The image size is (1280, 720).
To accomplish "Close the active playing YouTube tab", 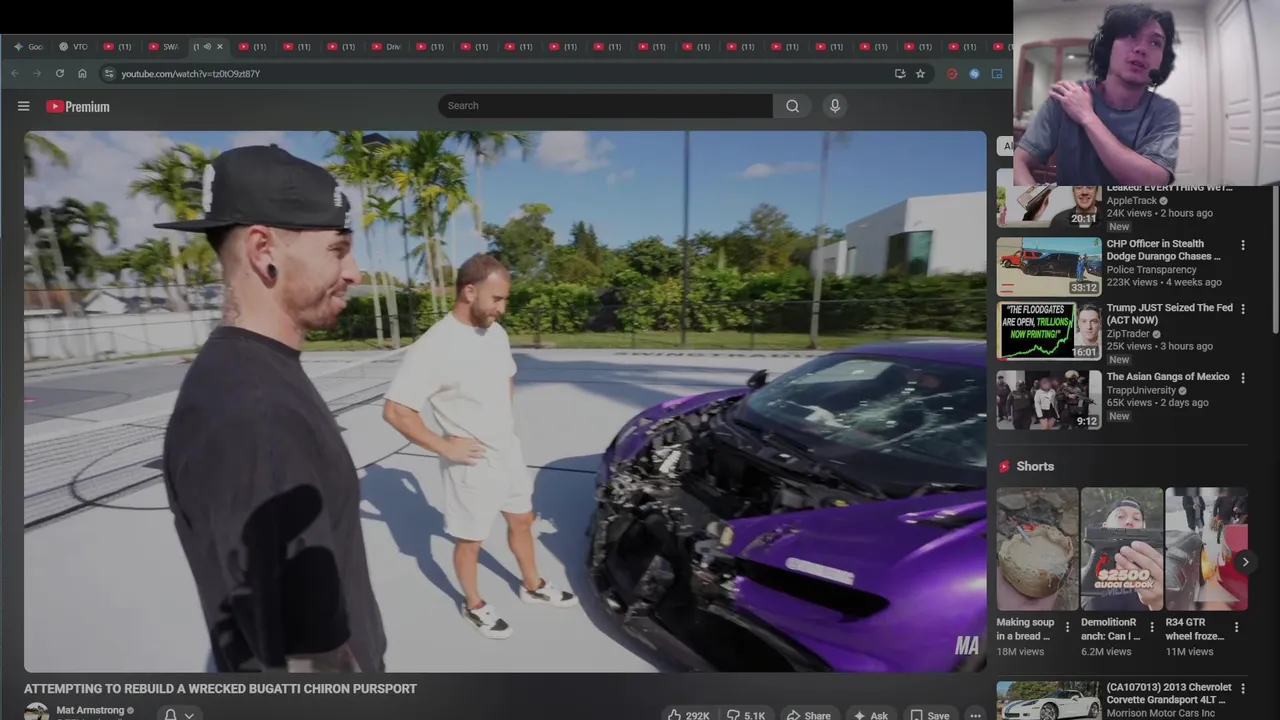I will [x=220, y=47].
